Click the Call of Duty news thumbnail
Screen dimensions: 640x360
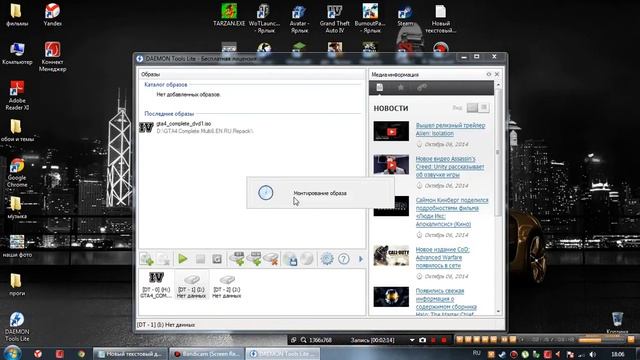pyautogui.click(x=391, y=255)
